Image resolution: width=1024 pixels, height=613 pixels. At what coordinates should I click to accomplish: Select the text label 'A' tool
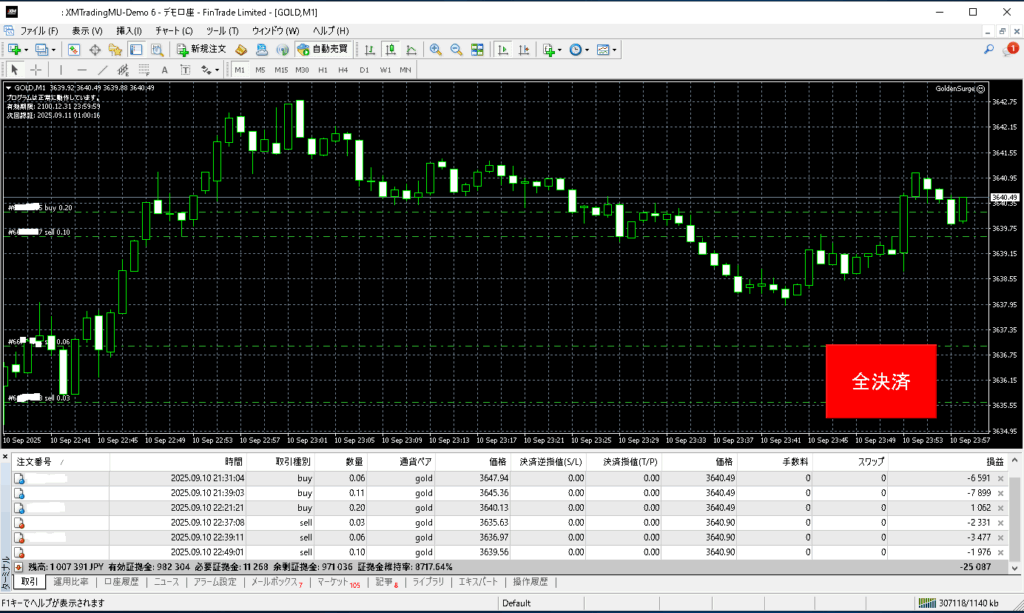point(164,70)
